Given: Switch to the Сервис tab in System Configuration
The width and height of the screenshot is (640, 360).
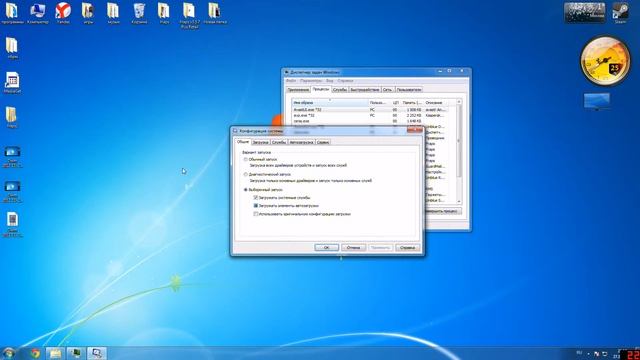Looking at the screenshot, I should pos(323,142).
